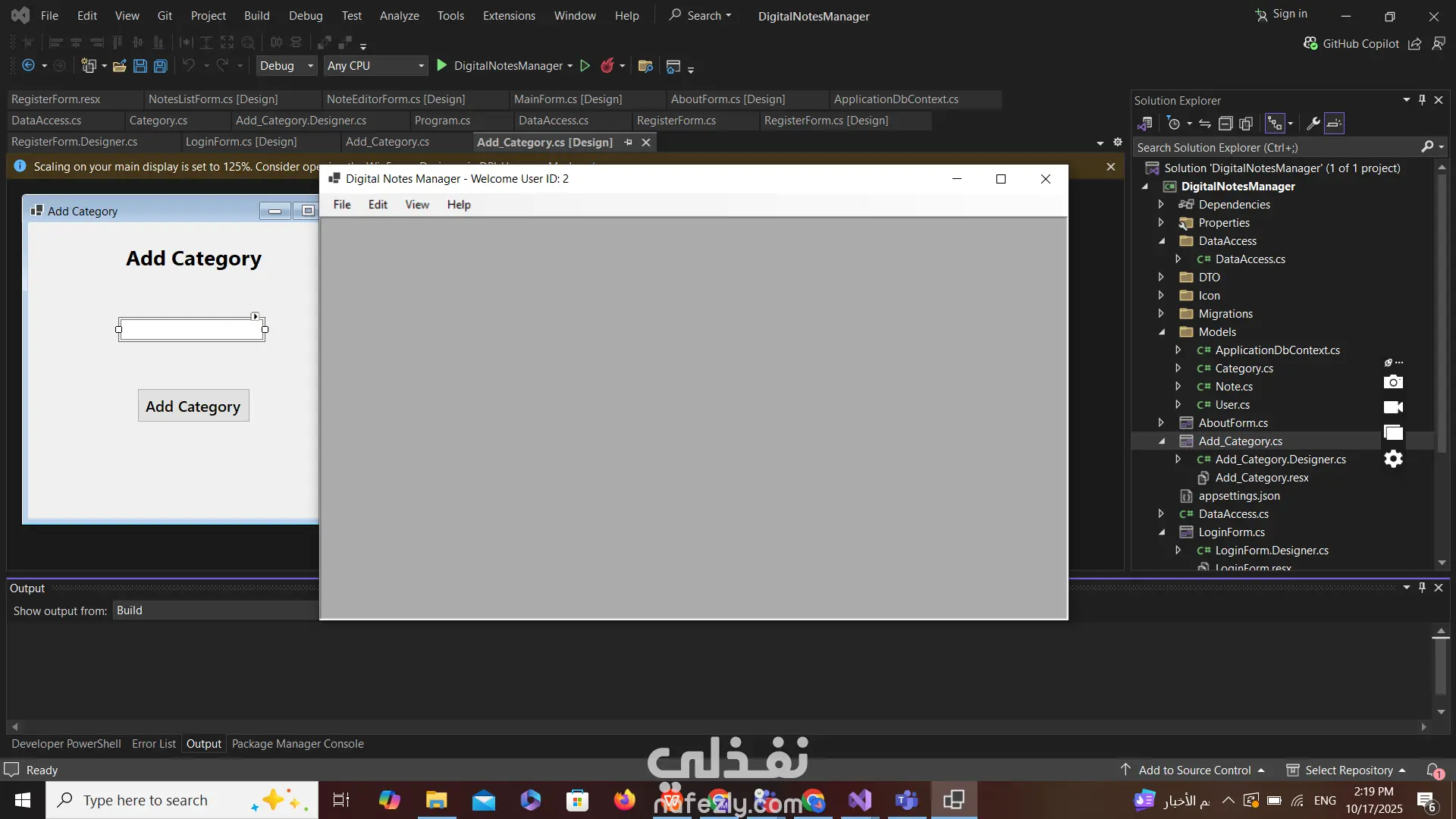
Task: Click the Hot Reload flame icon
Action: coord(607,66)
